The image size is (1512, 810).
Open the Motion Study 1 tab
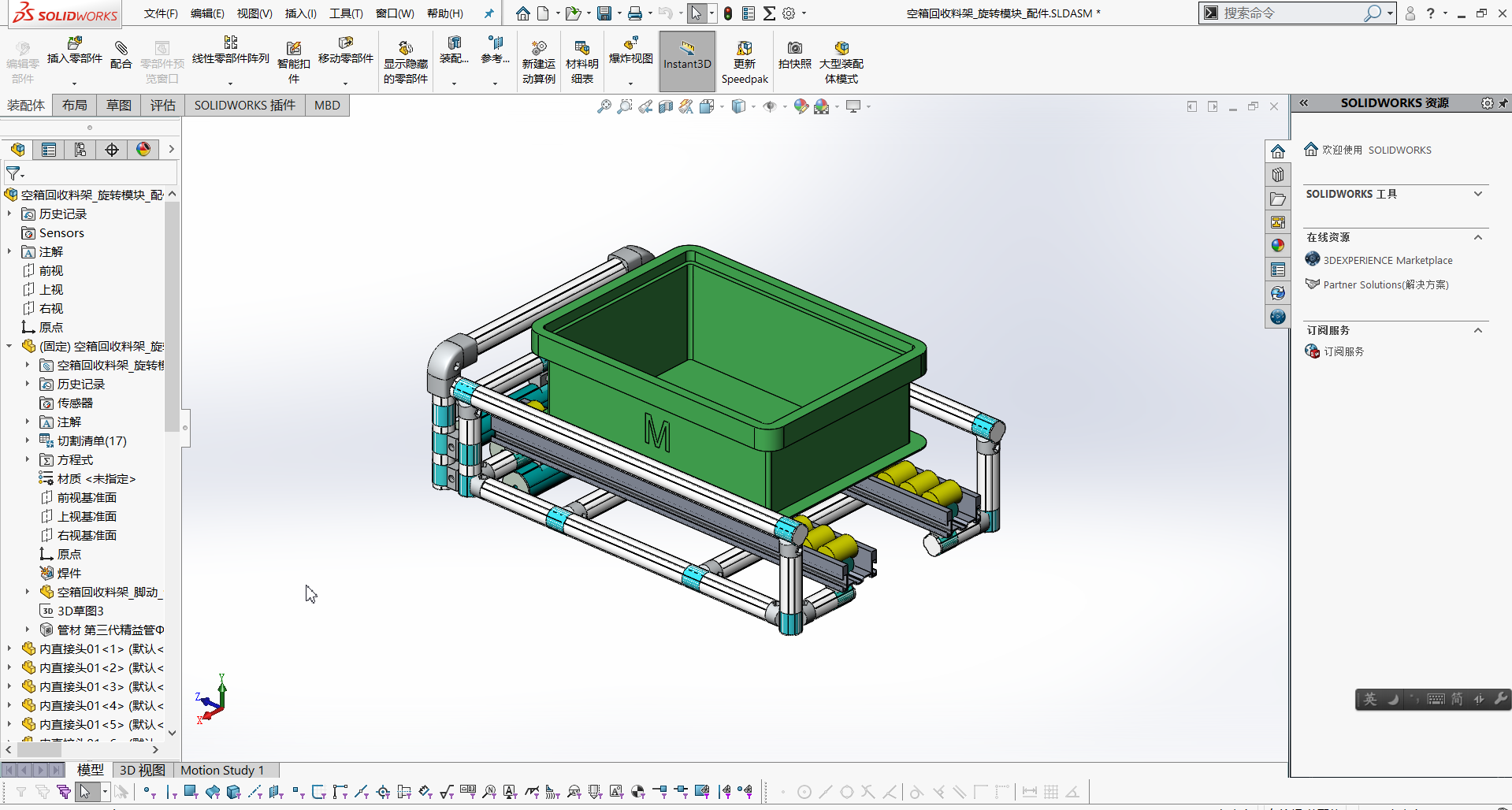point(222,770)
